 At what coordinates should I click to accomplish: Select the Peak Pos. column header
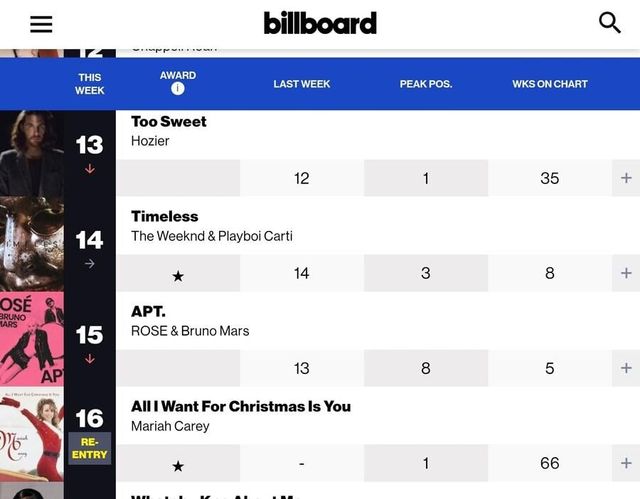425,84
